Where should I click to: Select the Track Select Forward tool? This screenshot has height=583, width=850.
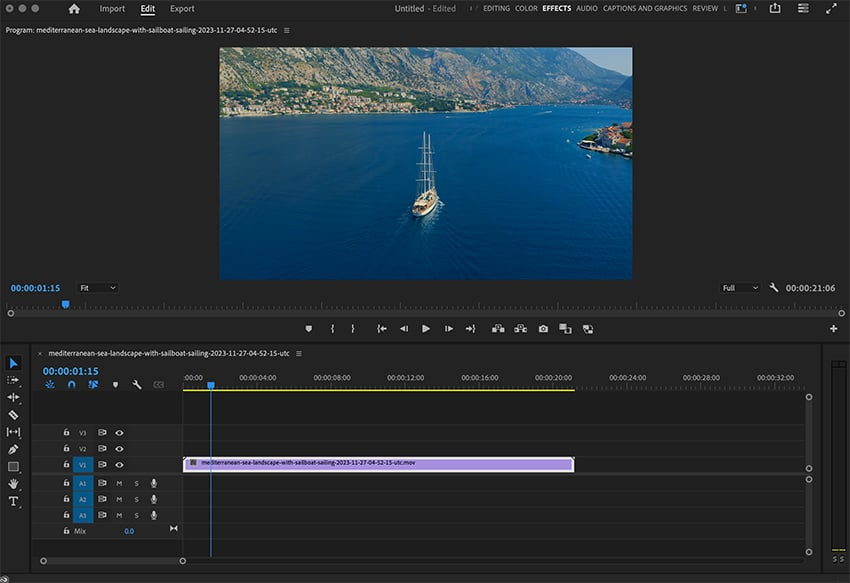coord(13,379)
